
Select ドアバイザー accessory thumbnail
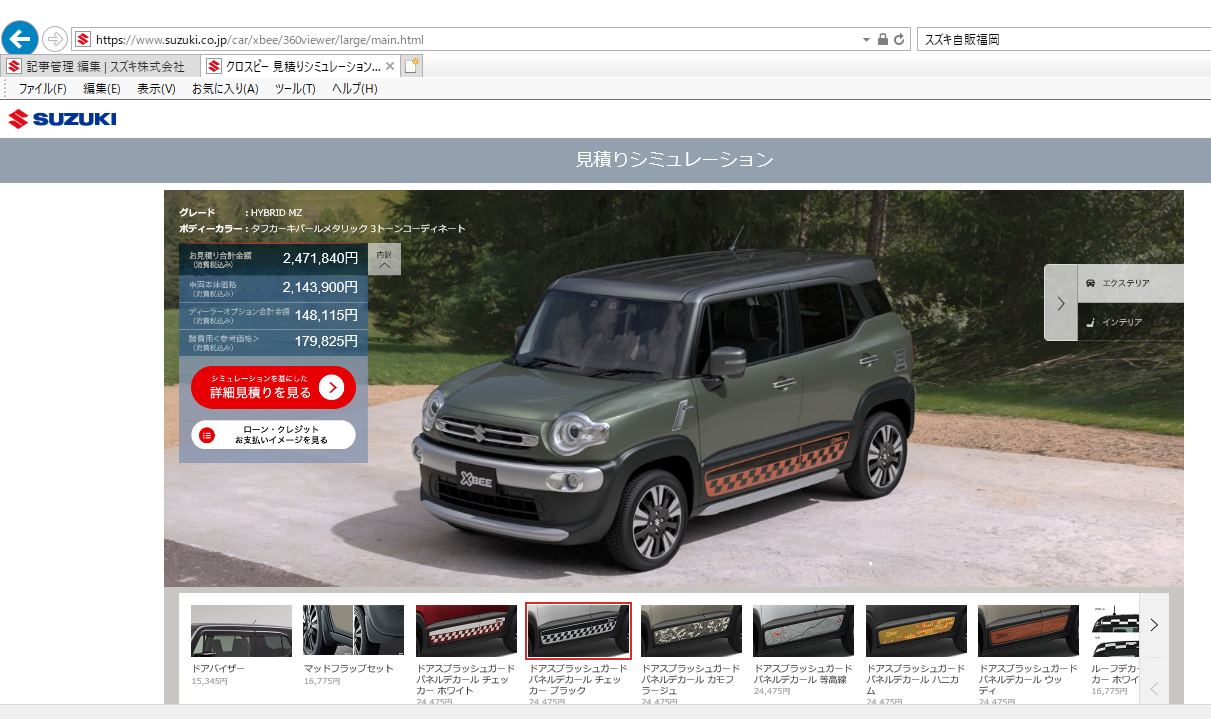pos(241,631)
